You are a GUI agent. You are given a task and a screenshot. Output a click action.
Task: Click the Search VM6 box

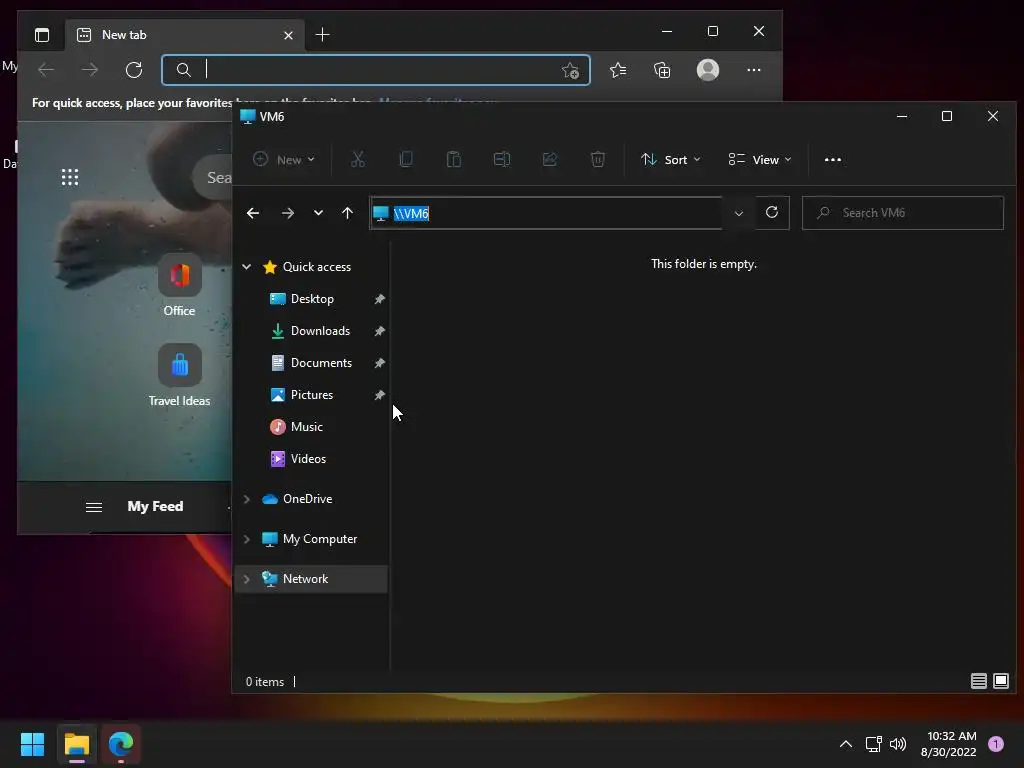[903, 213]
